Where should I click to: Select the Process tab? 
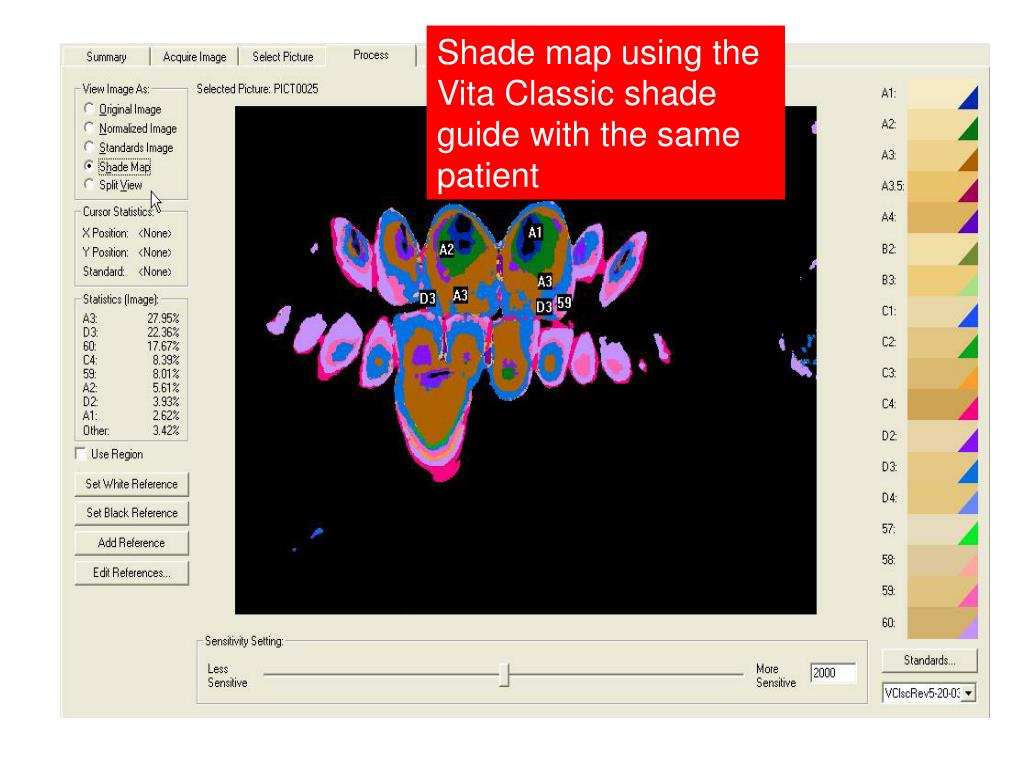pyautogui.click(x=371, y=56)
